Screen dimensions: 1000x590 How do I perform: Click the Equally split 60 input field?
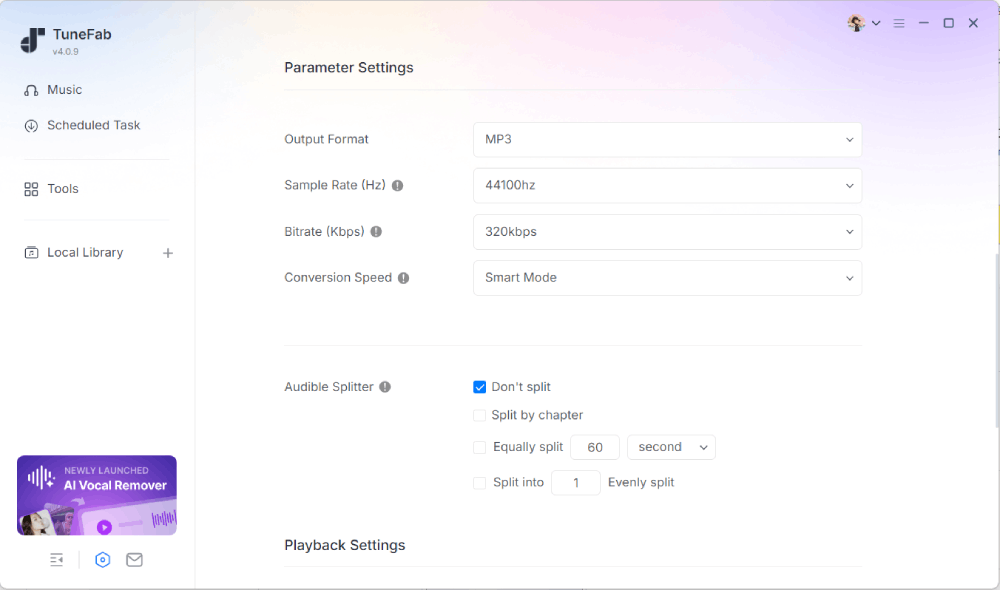tap(594, 447)
